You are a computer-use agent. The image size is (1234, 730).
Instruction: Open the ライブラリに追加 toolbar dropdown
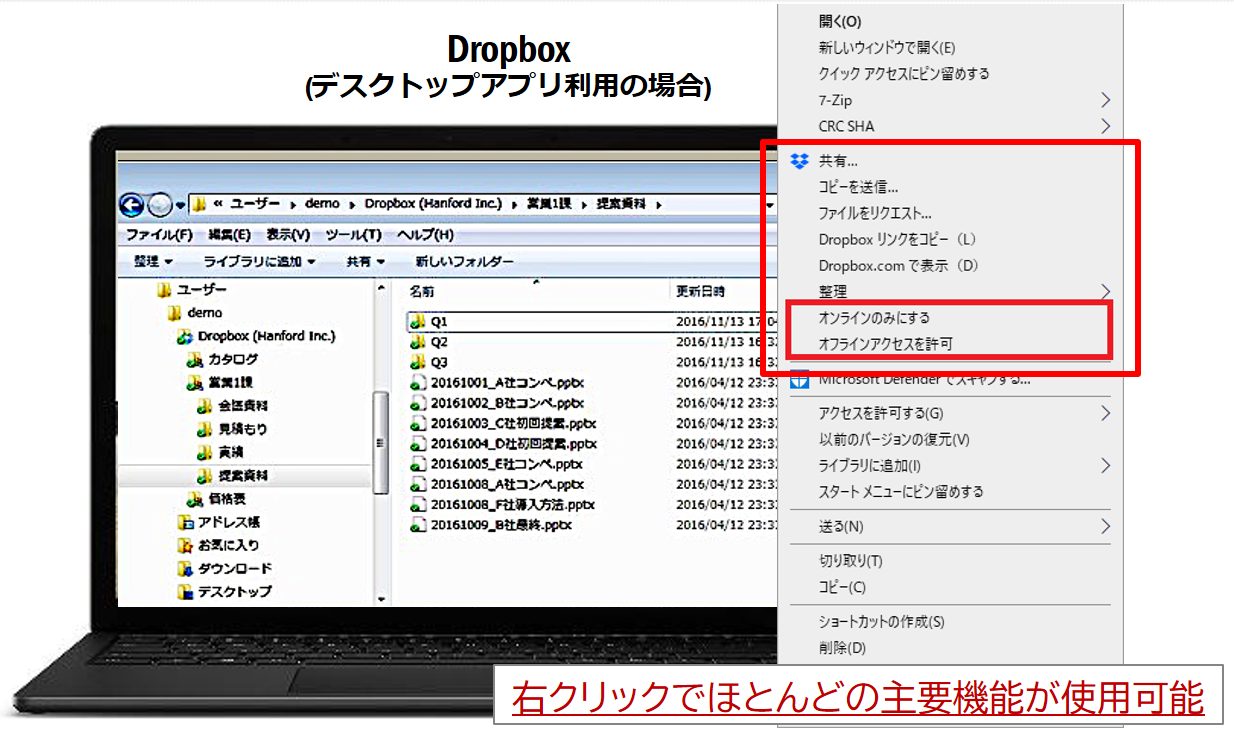tap(260, 261)
